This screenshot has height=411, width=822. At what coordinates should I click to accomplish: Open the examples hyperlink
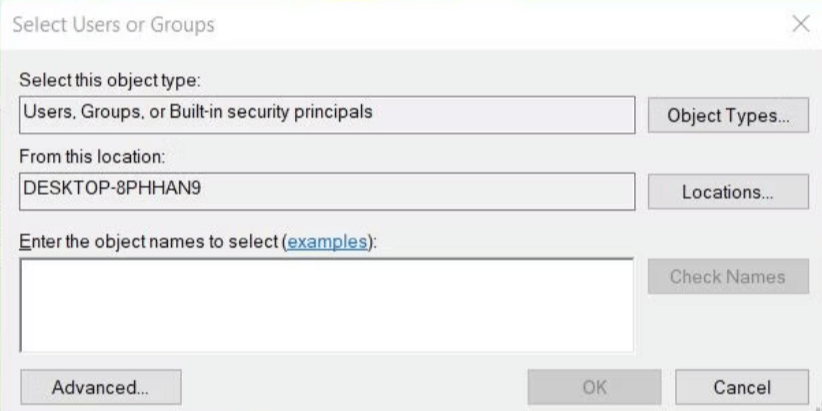pyautogui.click(x=328, y=242)
